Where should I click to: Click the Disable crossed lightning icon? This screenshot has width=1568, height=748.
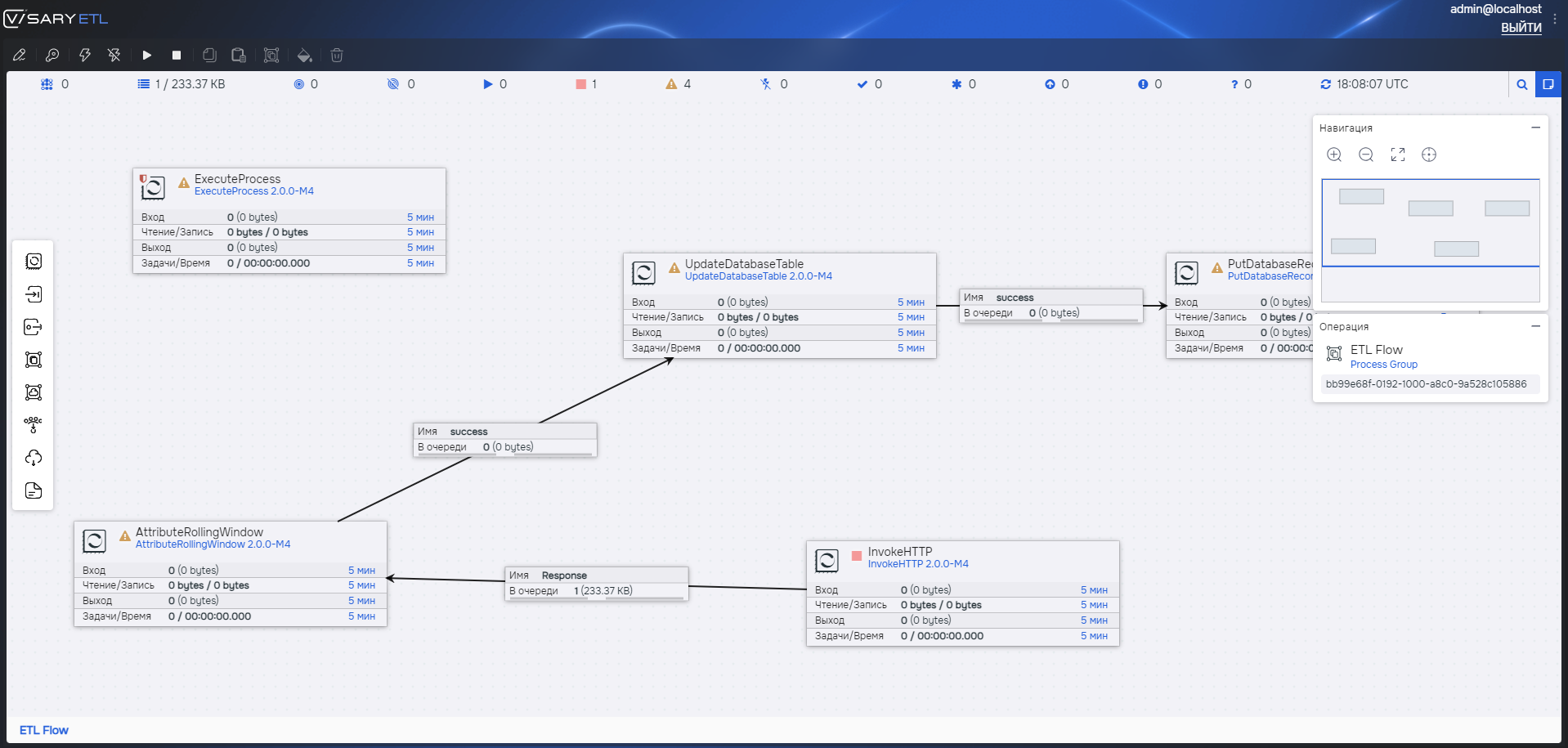pyautogui.click(x=114, y=55)
